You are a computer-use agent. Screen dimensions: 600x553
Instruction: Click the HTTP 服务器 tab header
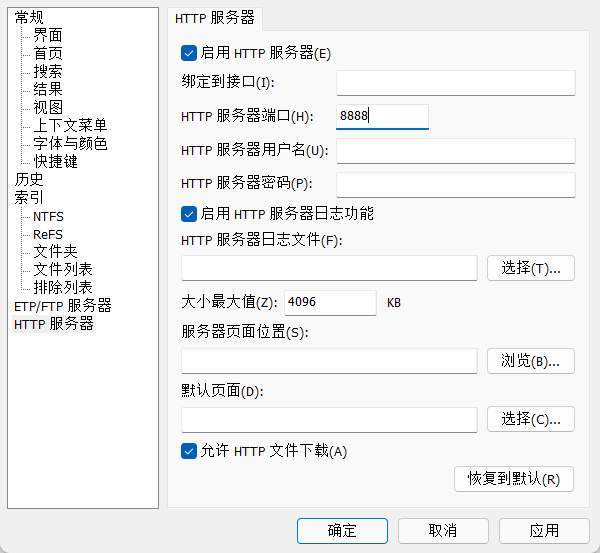tap(214, 18)
